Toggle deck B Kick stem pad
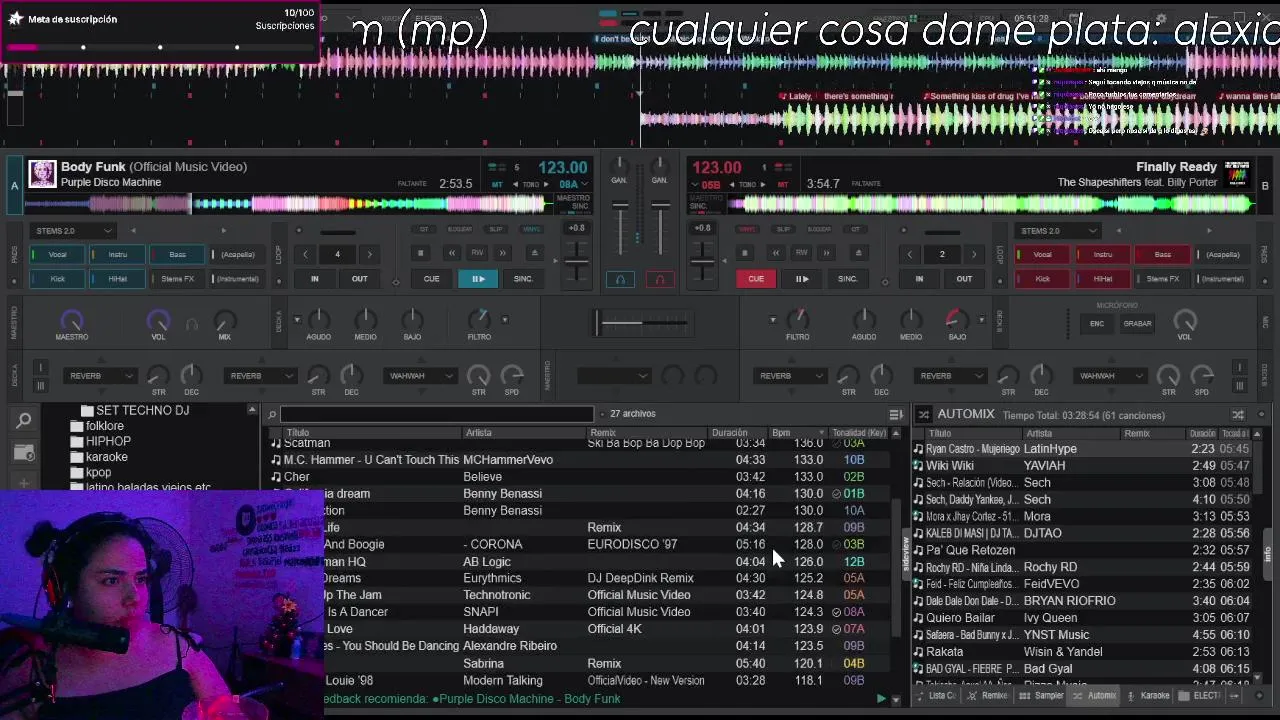The image size is (1280, 720). pyautogui.click(x=1042, y=279)
